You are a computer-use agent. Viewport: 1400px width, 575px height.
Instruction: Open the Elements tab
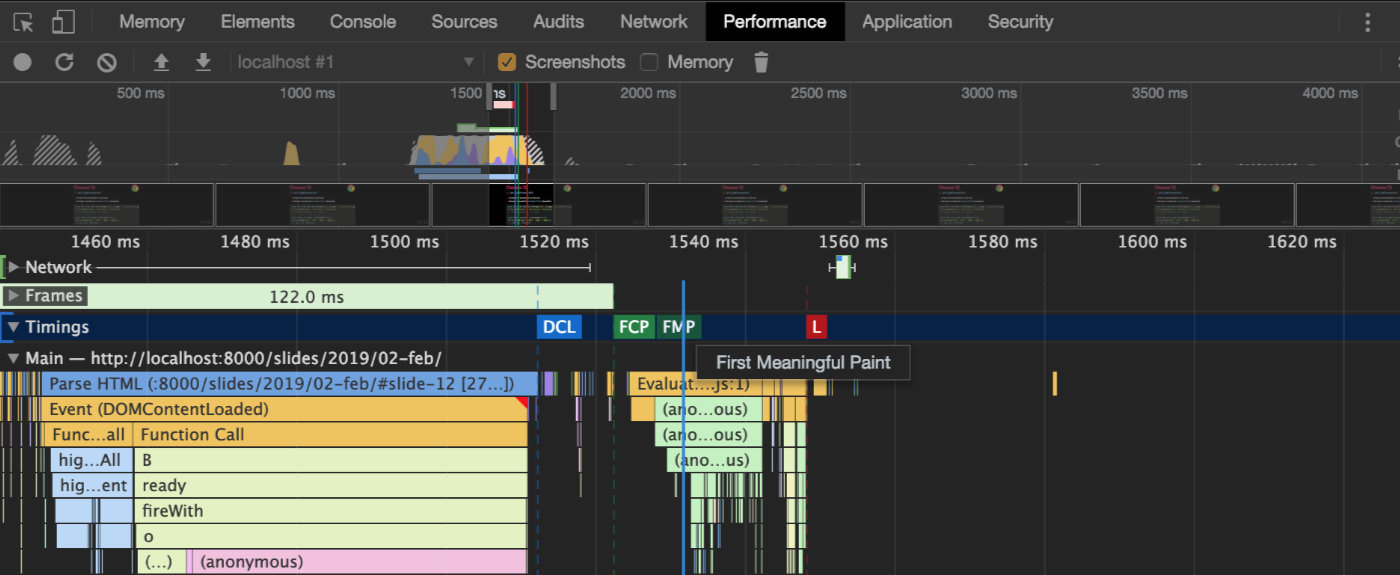pos(258,21)
